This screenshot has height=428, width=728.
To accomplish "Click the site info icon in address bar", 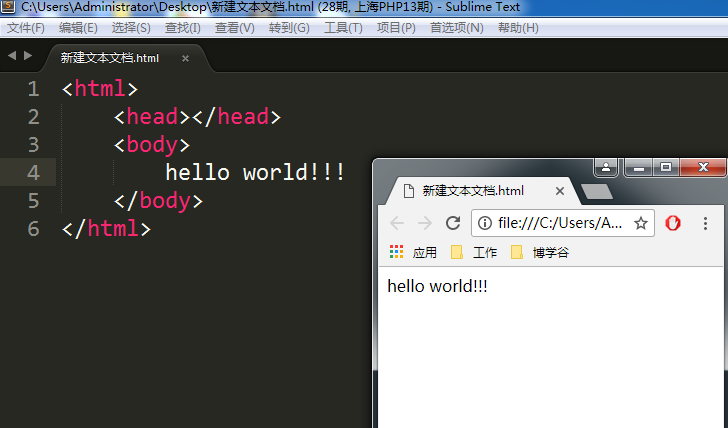I will [485, 223].
